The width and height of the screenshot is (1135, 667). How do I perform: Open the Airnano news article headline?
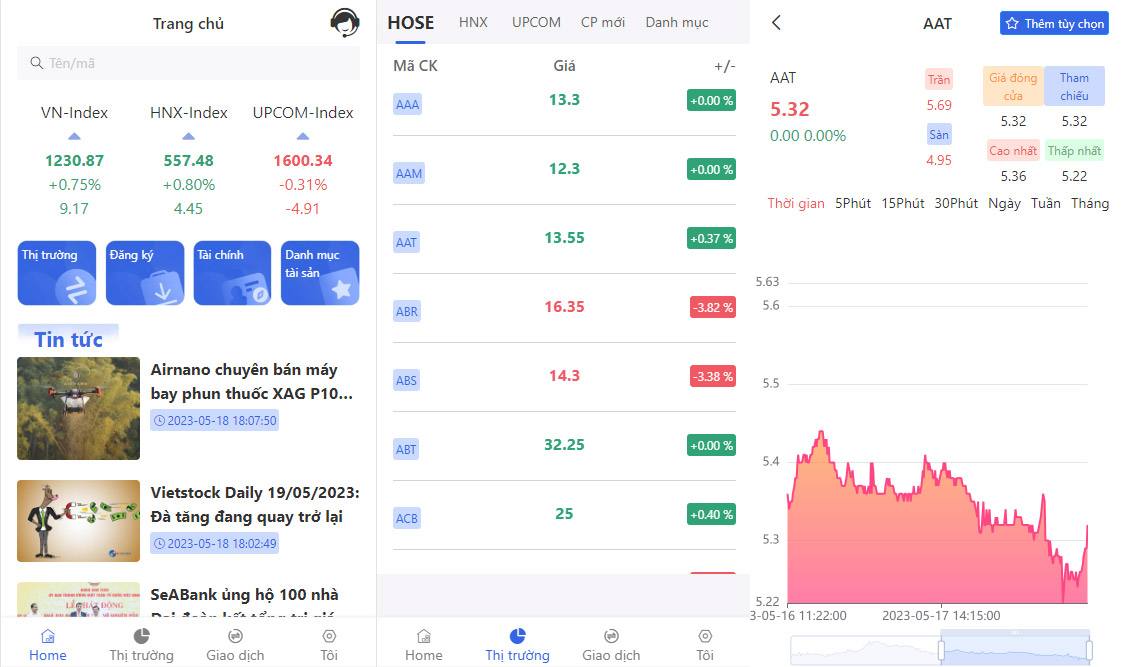254,381
